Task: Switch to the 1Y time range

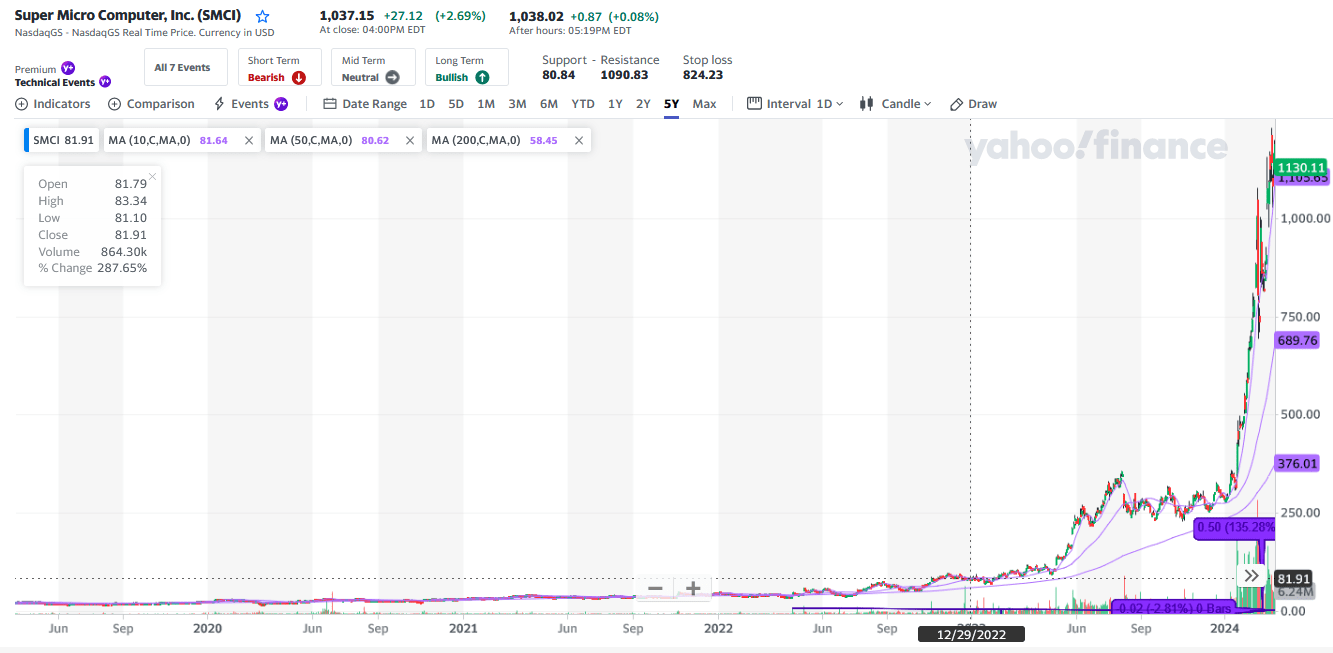Action: click(615, 104)
